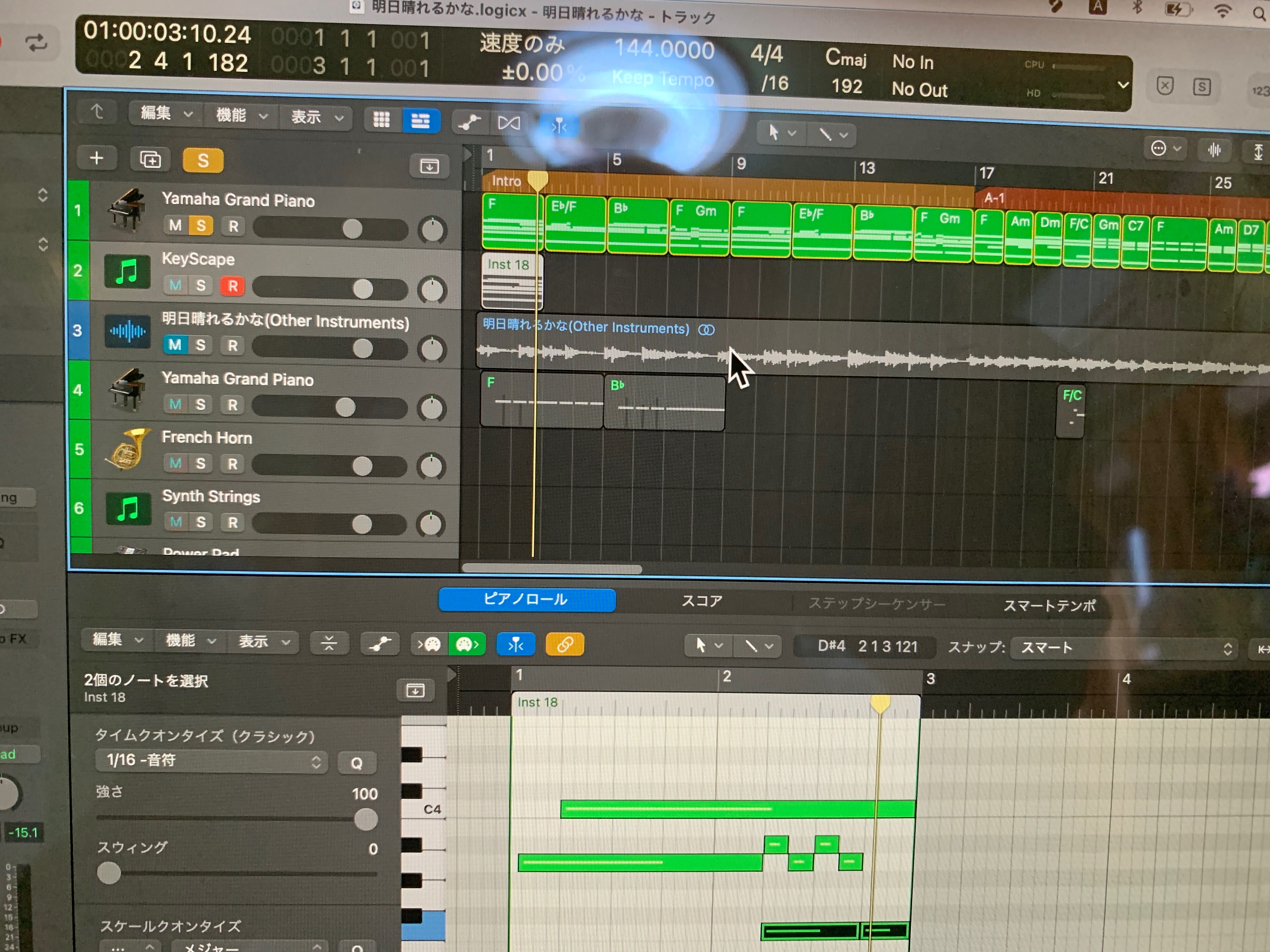Click the orange link icon in piano roll
The height and width of the screenshot is (952, 1270).
click(x=564, y=644)
